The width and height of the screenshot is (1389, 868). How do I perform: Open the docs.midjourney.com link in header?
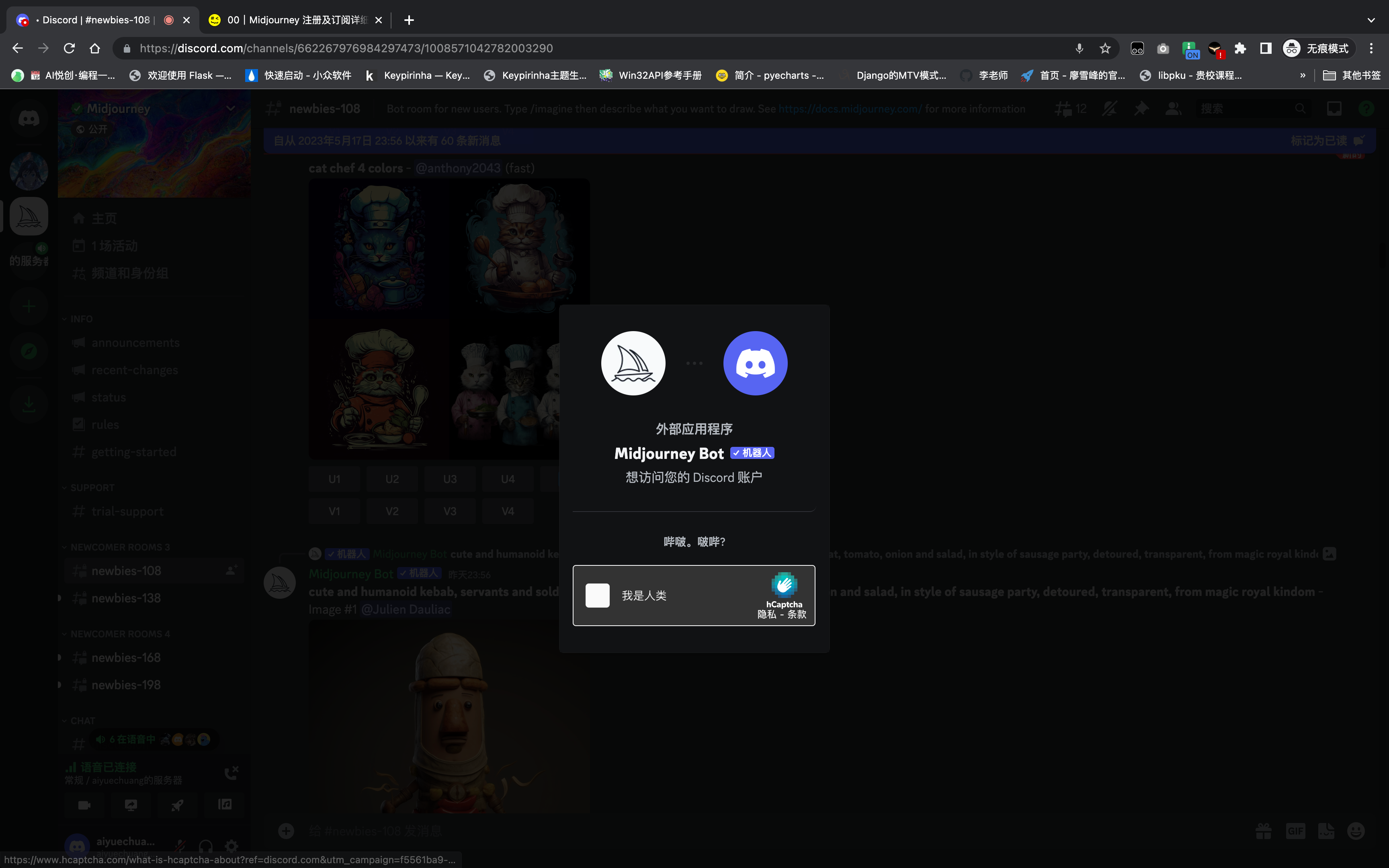[850, 108]
